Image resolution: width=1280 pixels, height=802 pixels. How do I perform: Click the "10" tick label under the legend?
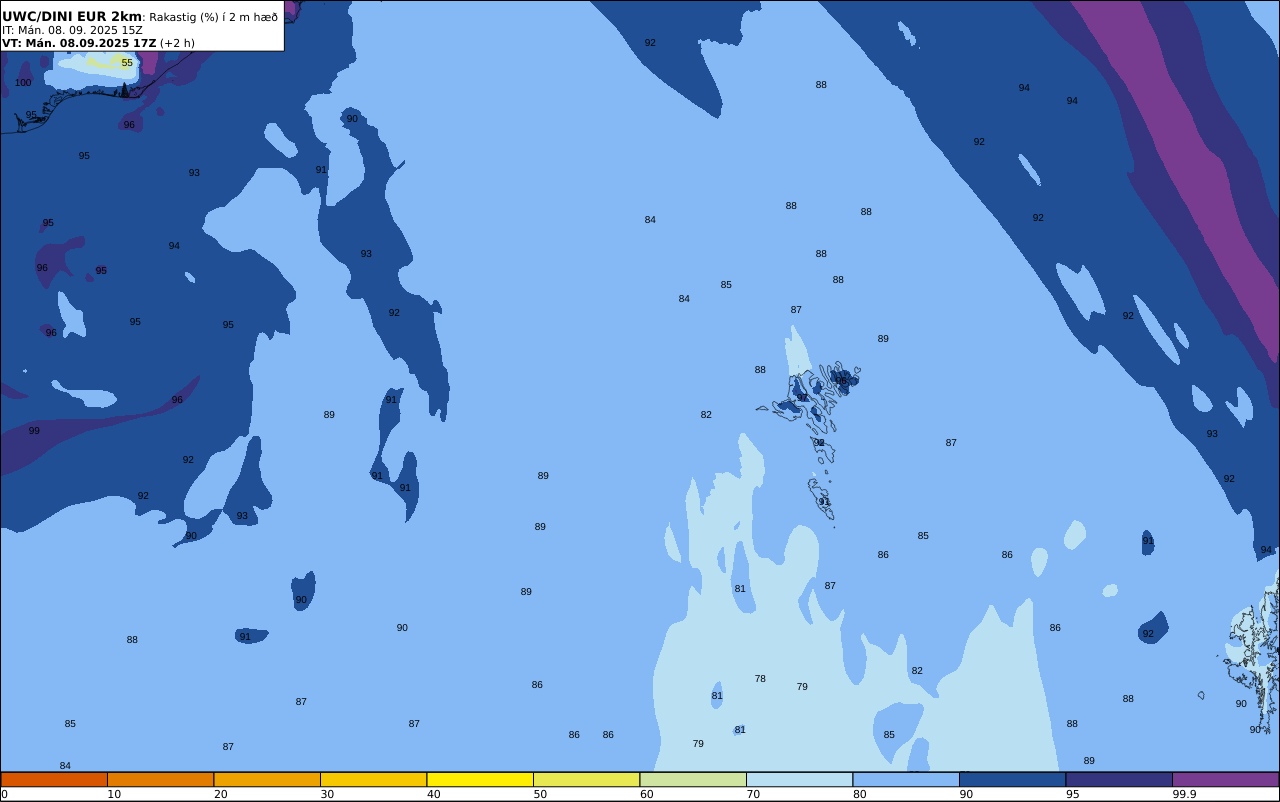[114, 794]
